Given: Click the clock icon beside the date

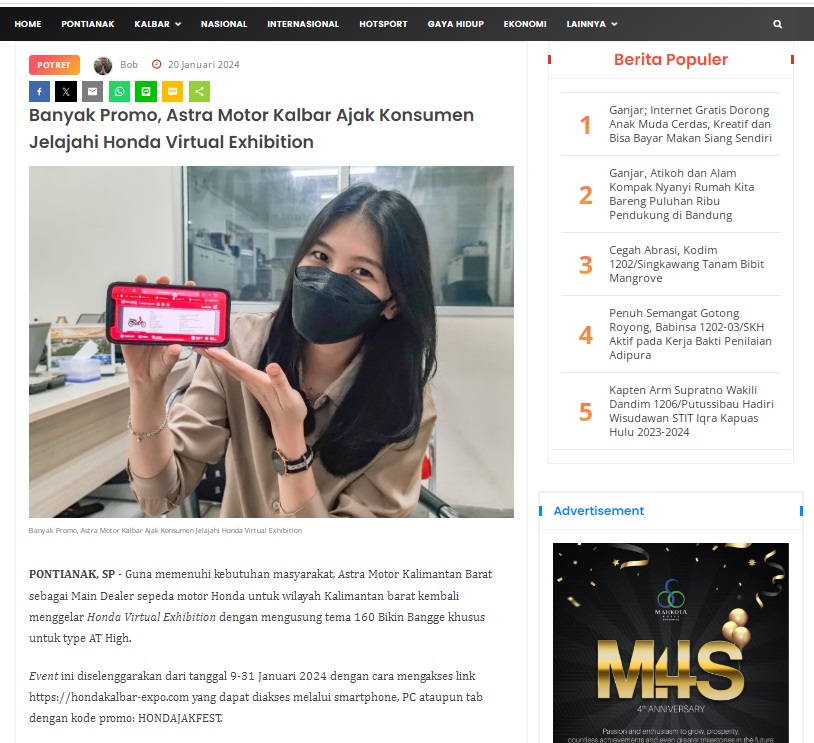Looking at the screenshot, I should [x=156, y=64].
